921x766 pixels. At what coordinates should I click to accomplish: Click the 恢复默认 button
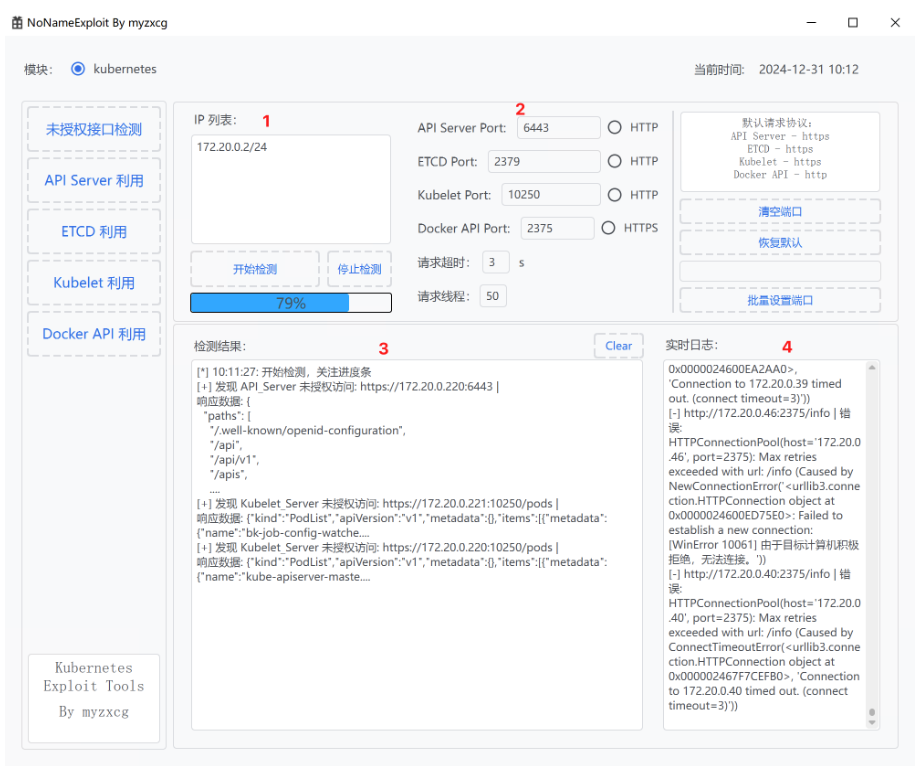[x=779, y=243]
